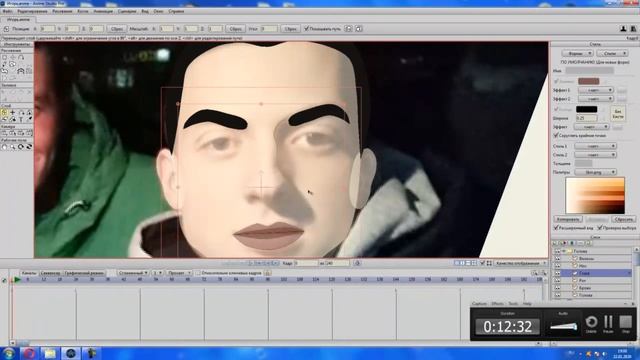Click Сброс button next to position fields
The height and width of the screenshot is (360, 640).
[117, 29]
